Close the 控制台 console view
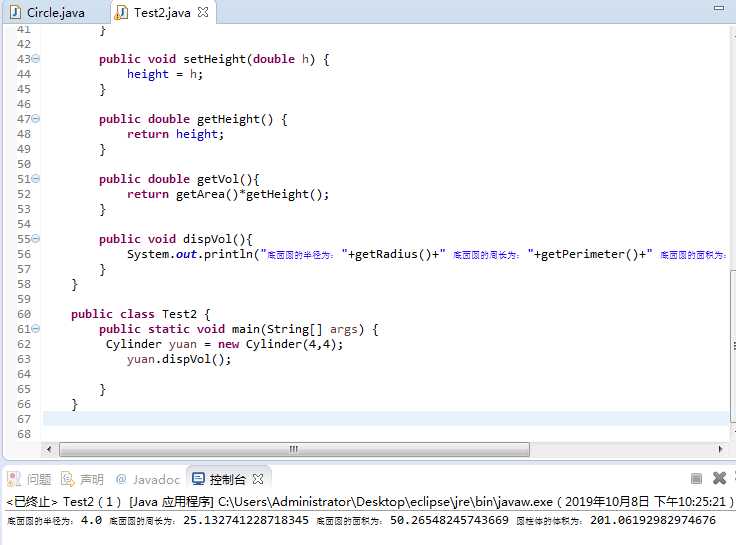The height and width of the screenshot is (545, 736). pos(258,479)
